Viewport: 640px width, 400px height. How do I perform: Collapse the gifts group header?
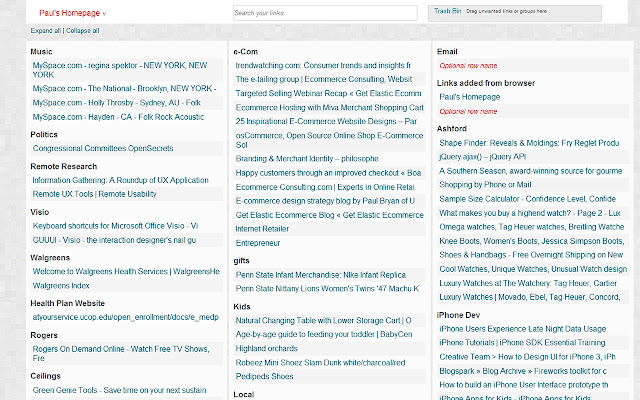coord(241,261)
